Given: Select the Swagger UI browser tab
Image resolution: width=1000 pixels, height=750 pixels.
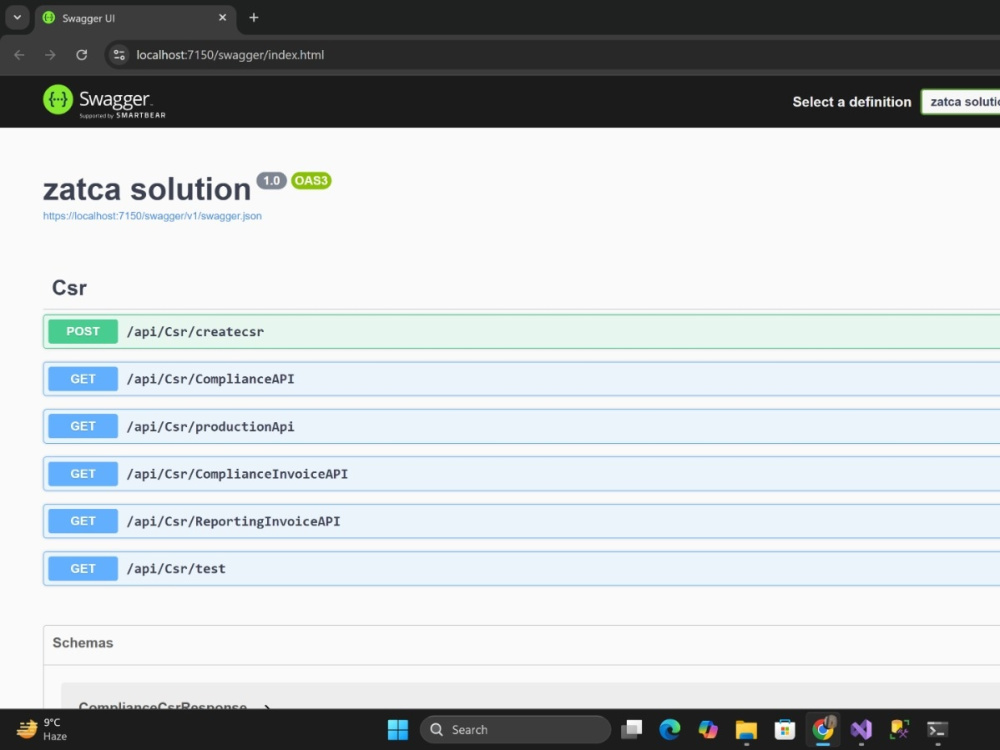Looking at the screenshot, I should pyautogui.click(x=130, y=17).
